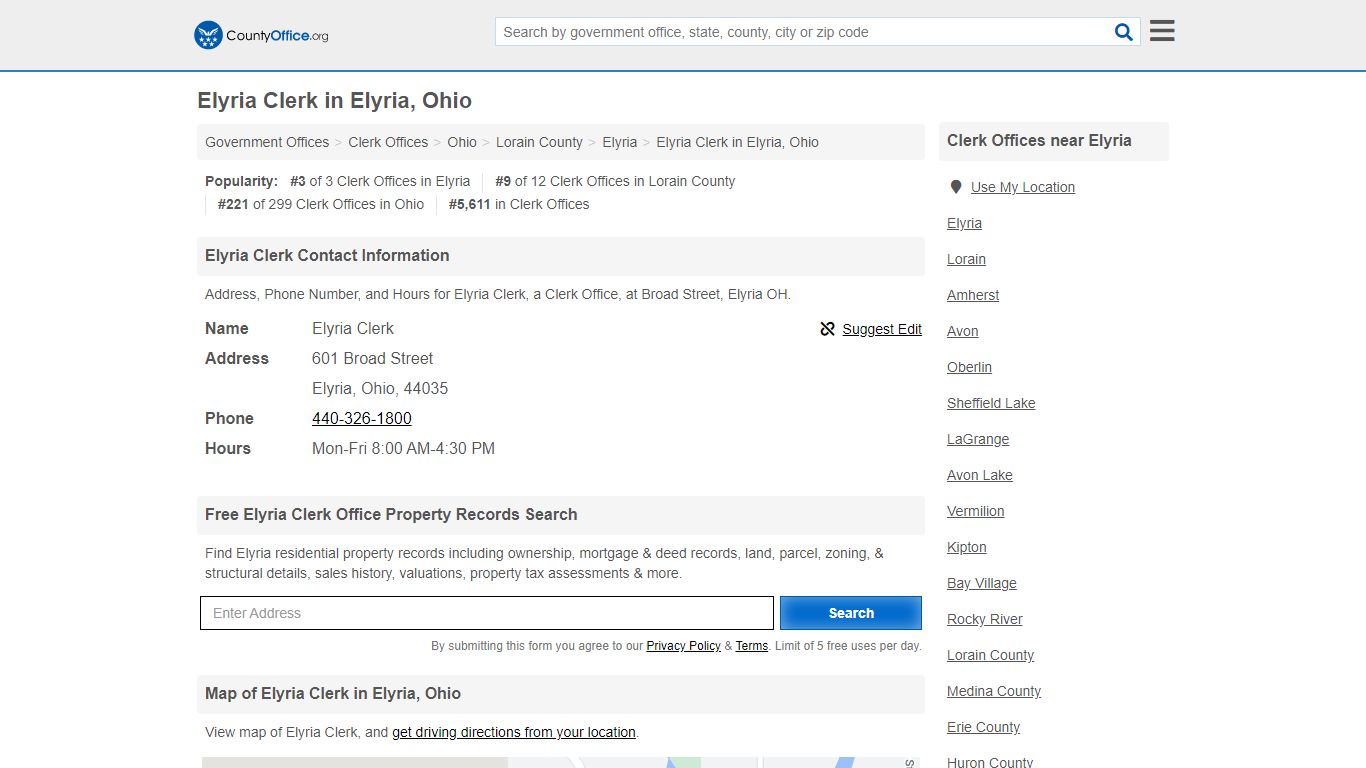
Task: Open LaGrange sidebar link
Action: tap(978, 439)
